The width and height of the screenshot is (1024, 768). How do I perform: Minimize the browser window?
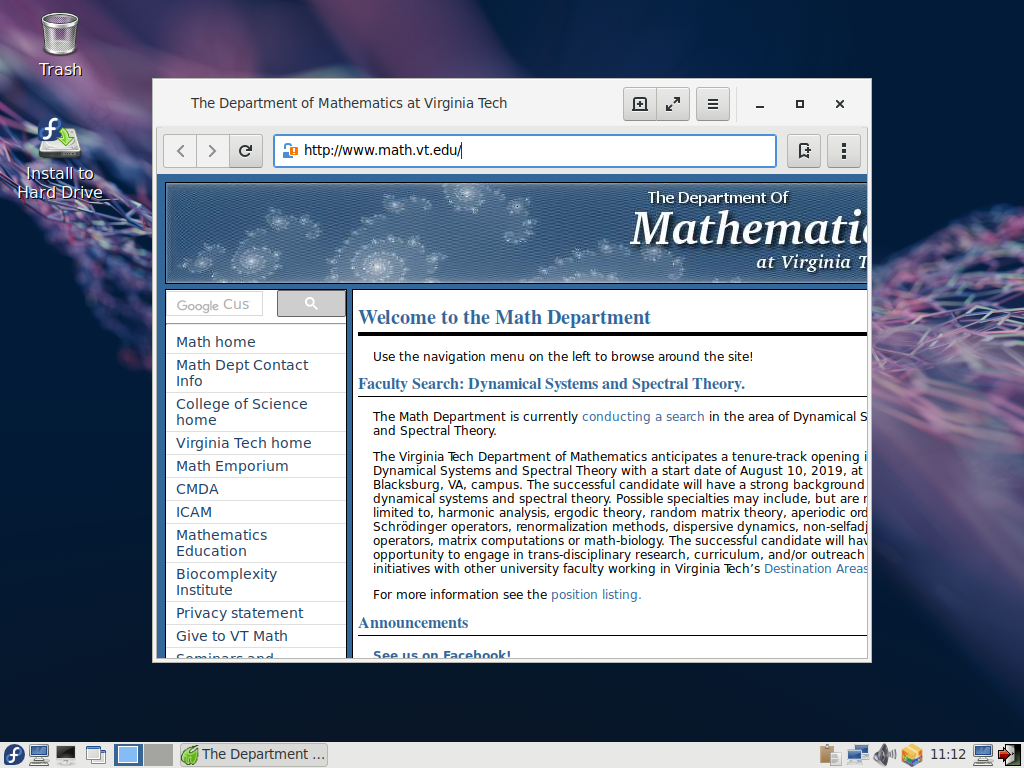760,104
